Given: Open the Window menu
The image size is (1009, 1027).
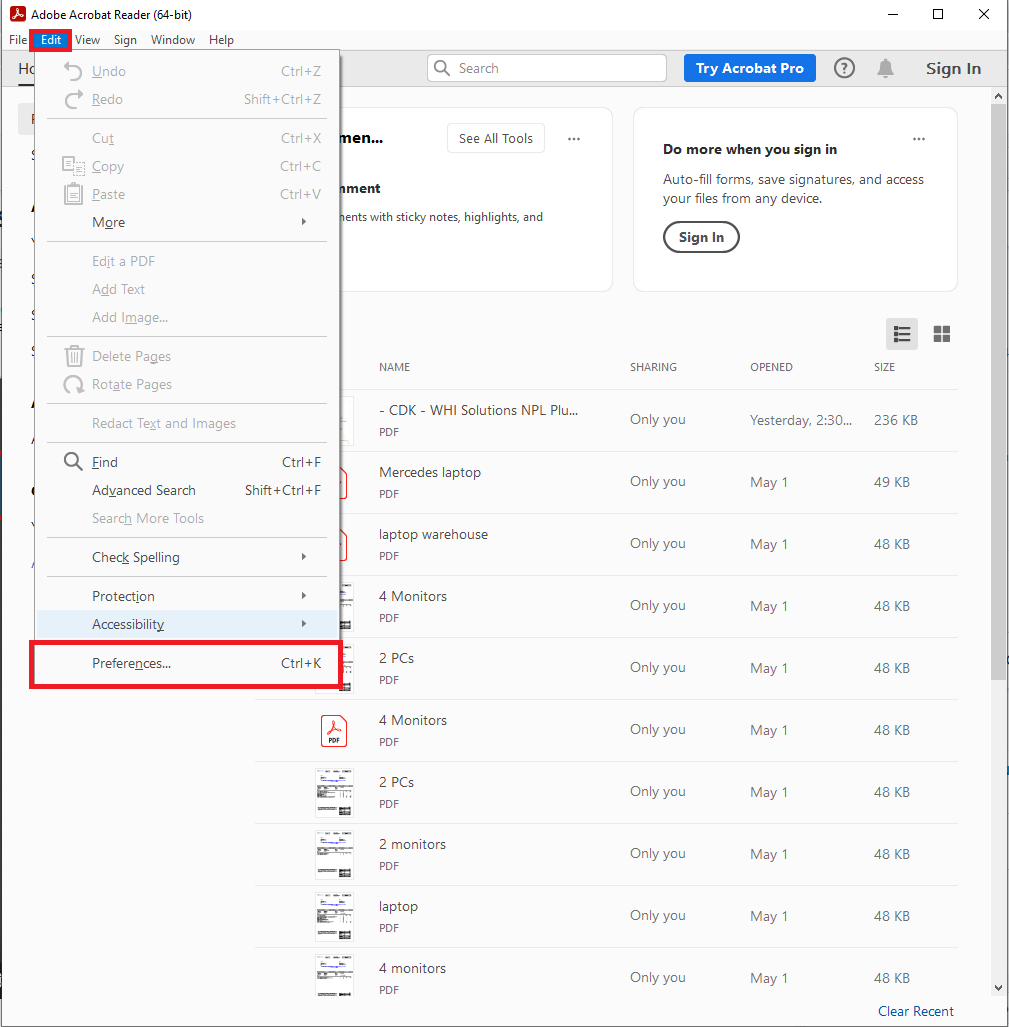Looking at the screenshot, I should point(173,40).
